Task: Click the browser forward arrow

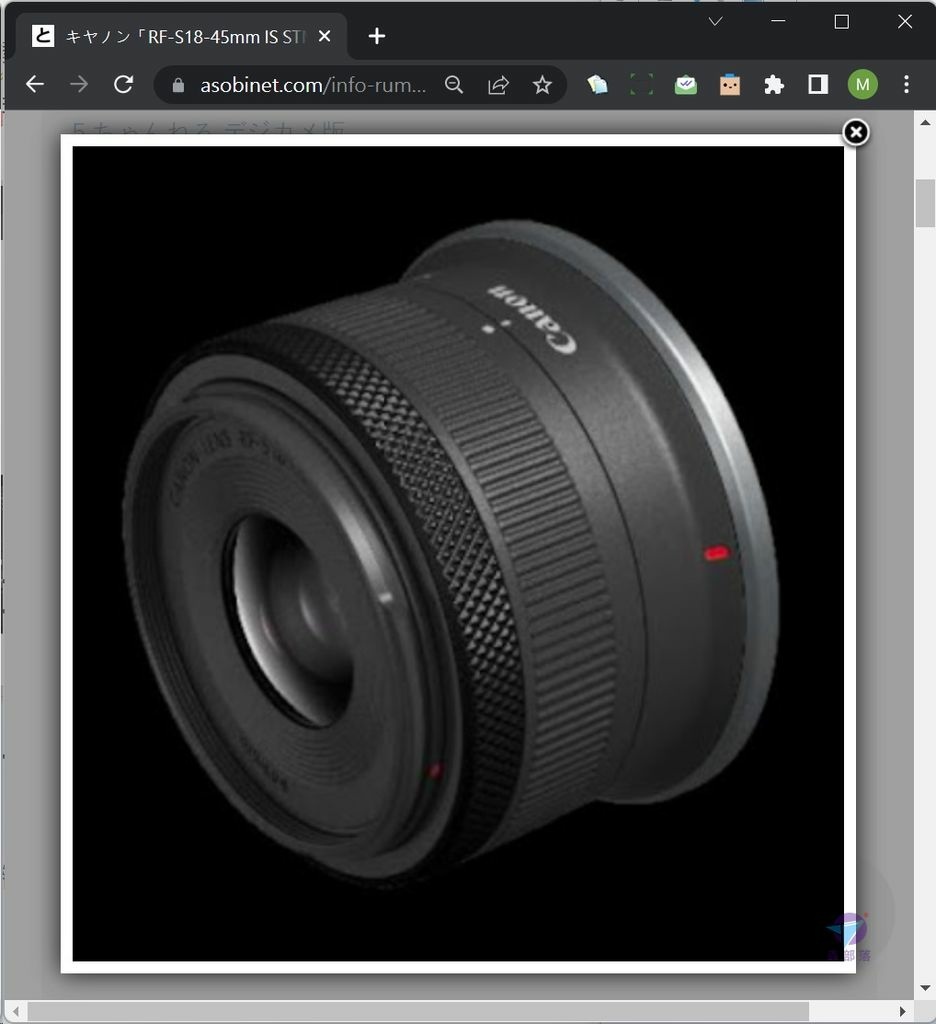Action: (79, 84)
